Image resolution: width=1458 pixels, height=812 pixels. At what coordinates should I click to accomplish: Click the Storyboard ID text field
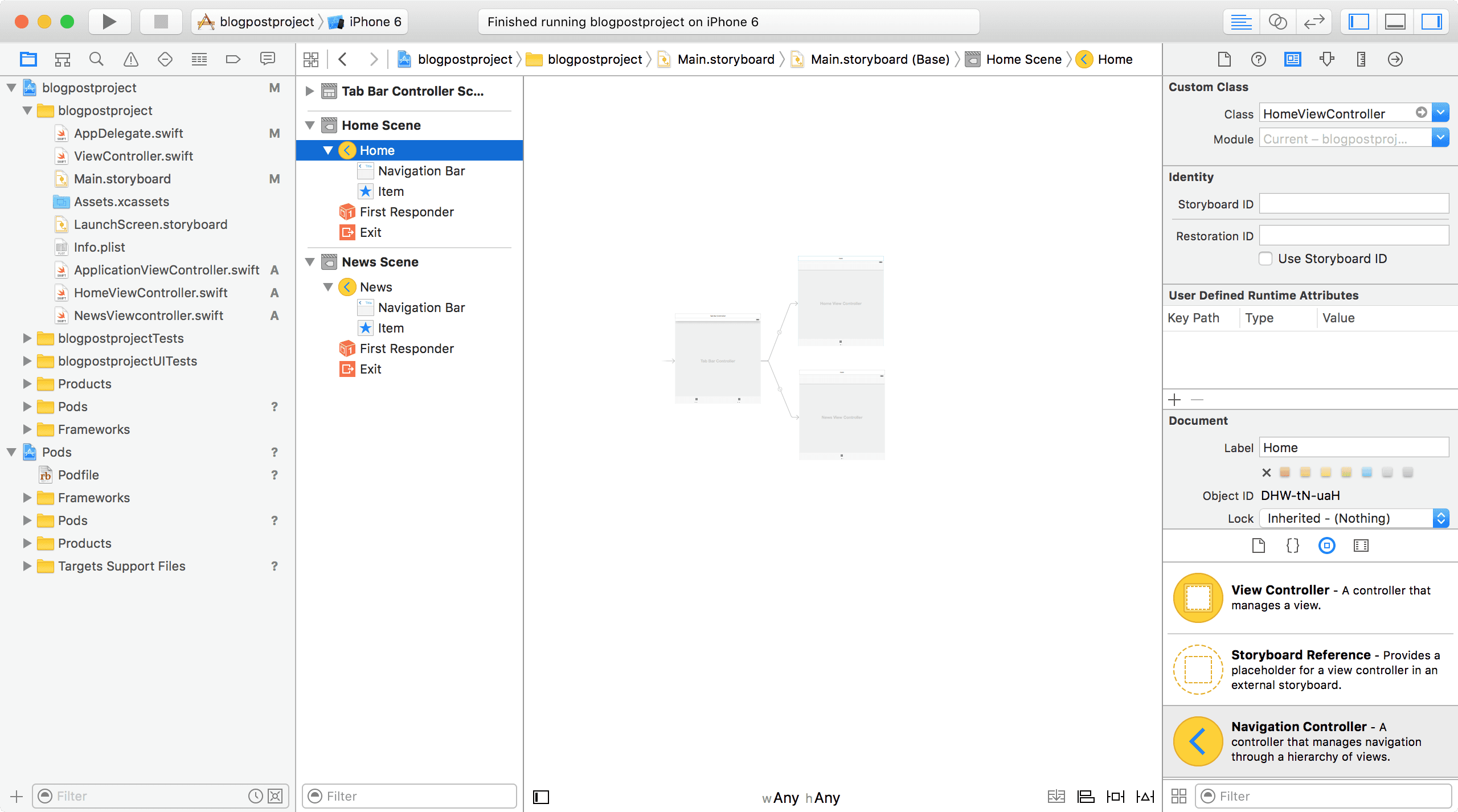pyautogui.click(x=1353, y=204)
